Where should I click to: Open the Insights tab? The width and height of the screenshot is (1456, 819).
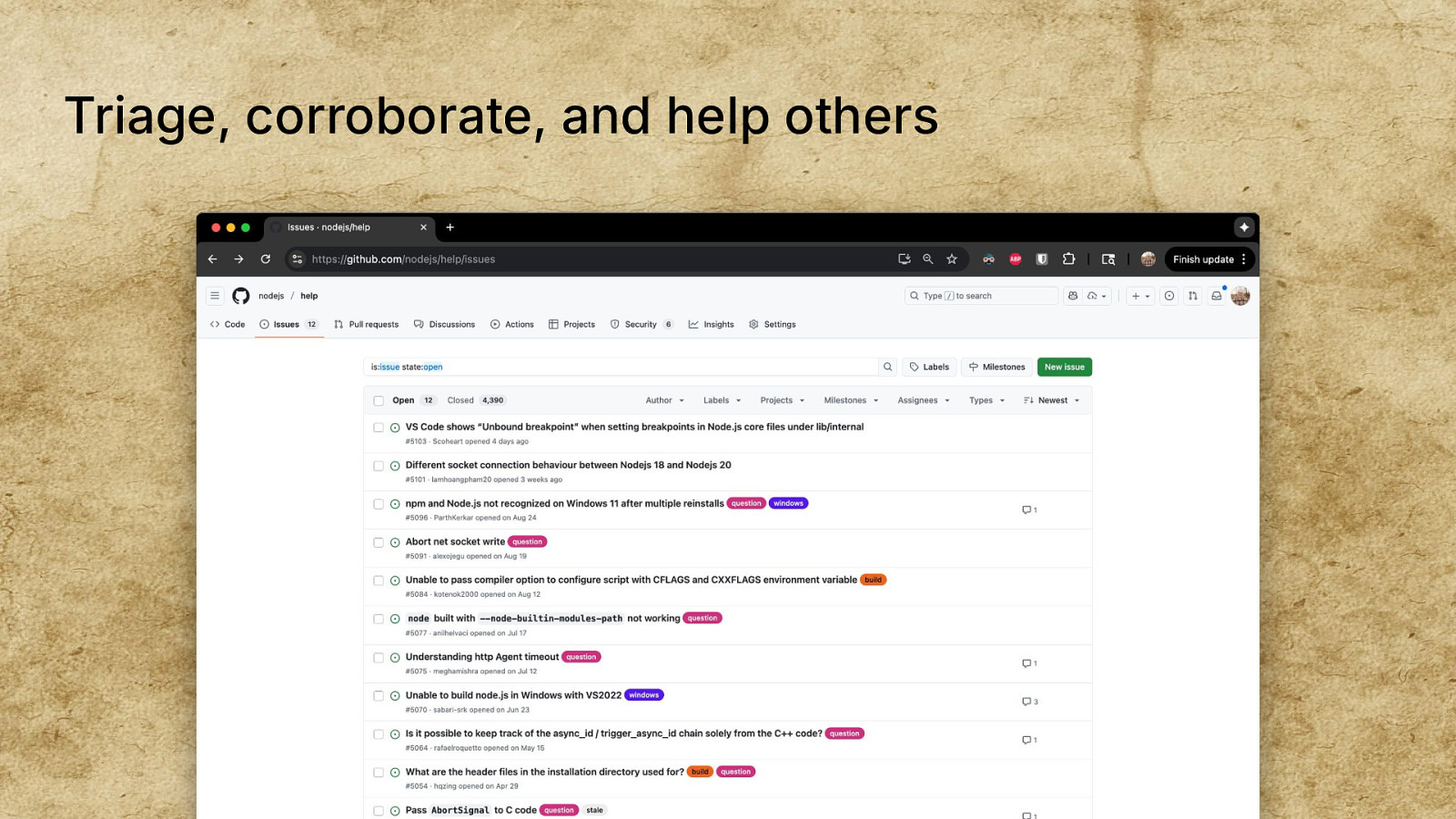[x=711, y=324]
